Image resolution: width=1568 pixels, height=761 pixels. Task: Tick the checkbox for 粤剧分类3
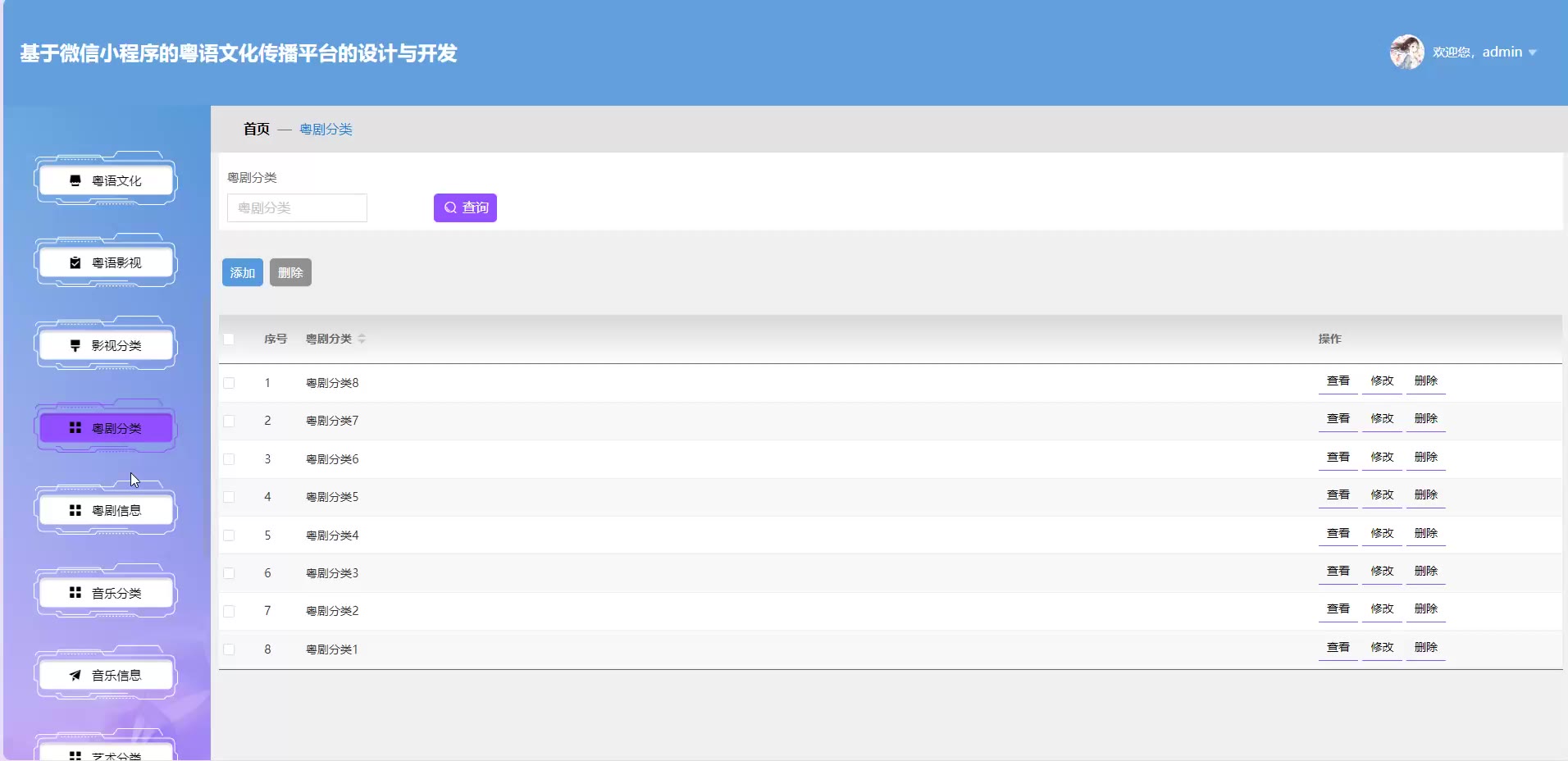[x=229, y=573]
